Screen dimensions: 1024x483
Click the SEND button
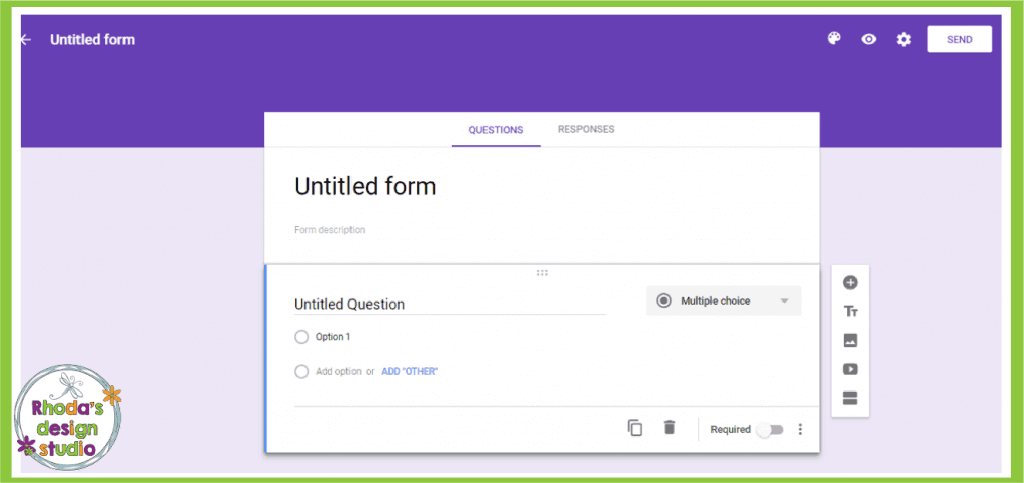pyautogui.click(x=959, y=39)
